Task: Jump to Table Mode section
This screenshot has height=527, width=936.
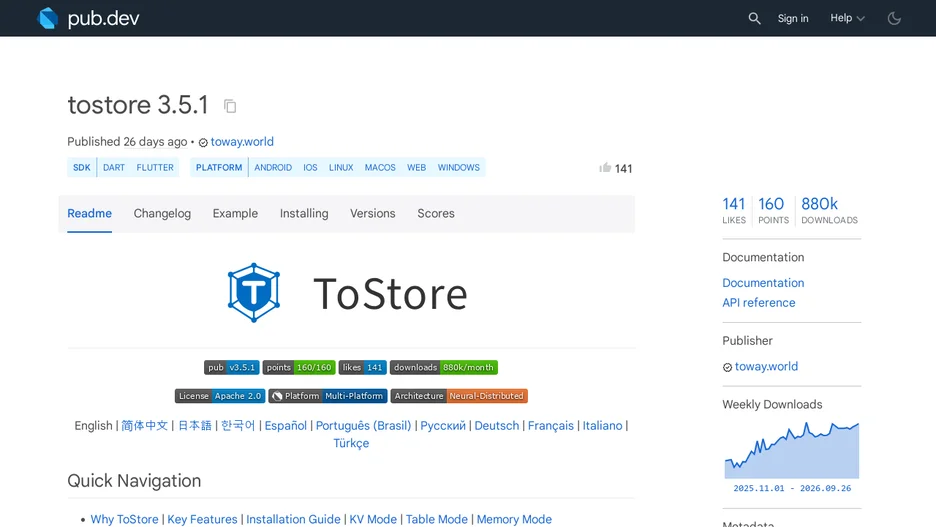Action: point(437,519)
